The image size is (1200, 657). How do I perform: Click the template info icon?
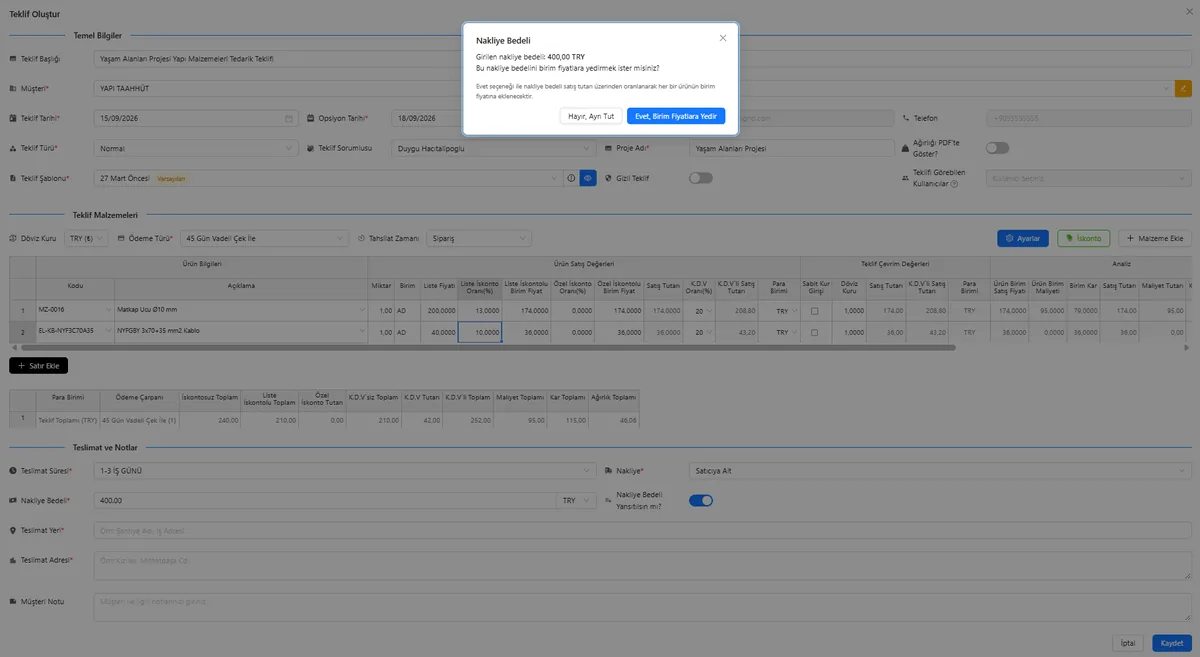point(571,178)
